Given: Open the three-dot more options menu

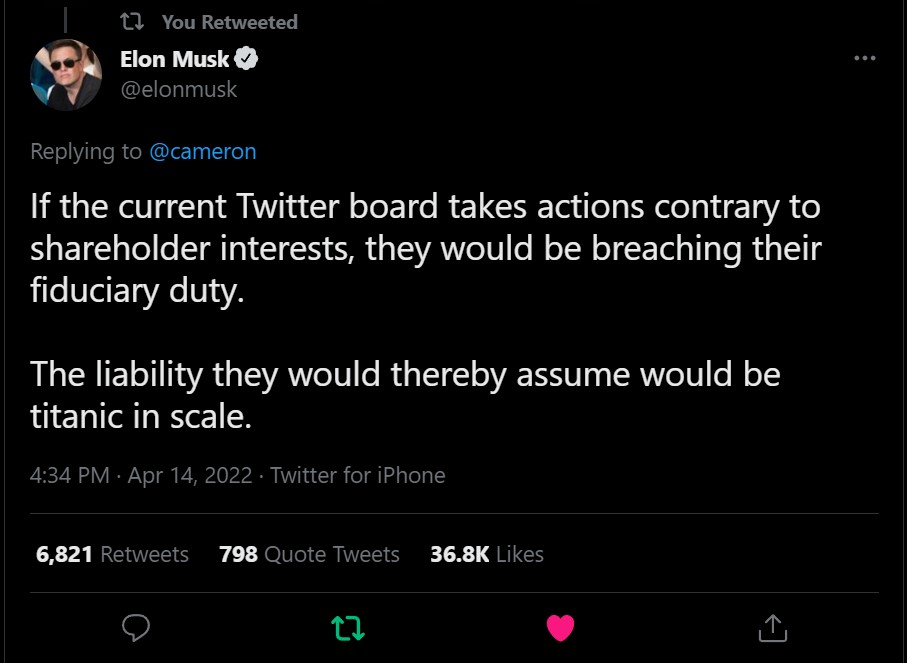Looking at the screenshot, I should click(x=864, y=59).
